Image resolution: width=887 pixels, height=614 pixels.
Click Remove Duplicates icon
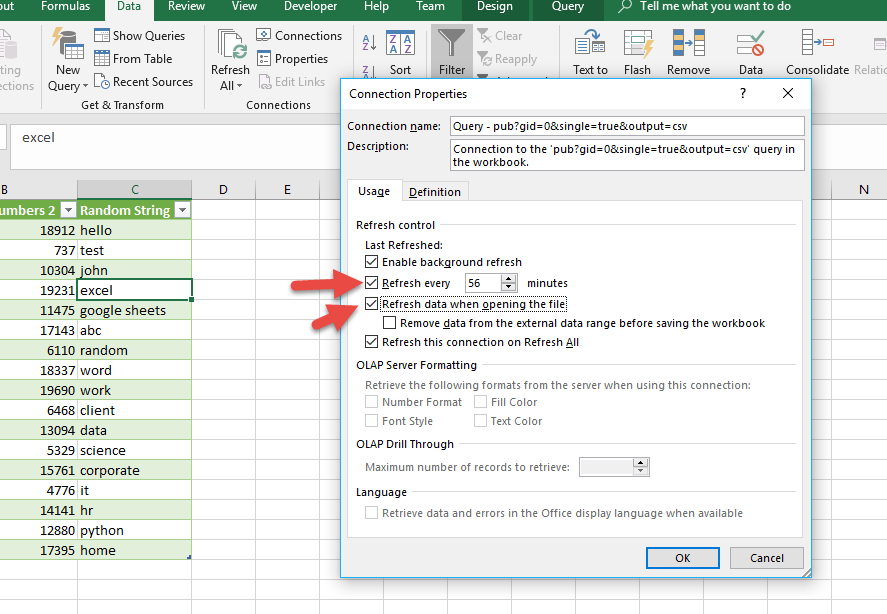pos(688,44)
